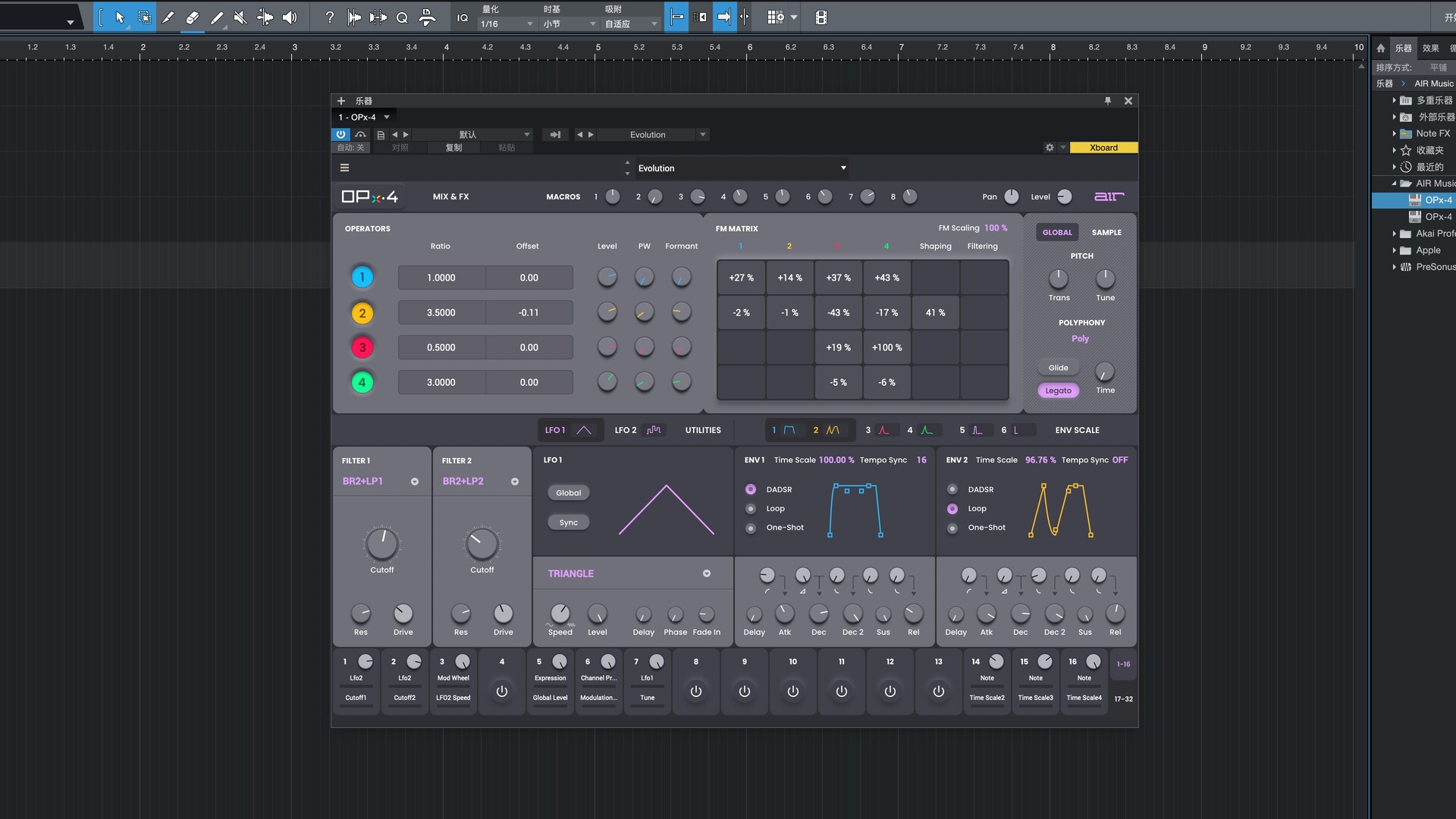Switch to the SAMPLE tab
The height and width of the screenshot is (819, 1456).
[x=1106, y=232]
